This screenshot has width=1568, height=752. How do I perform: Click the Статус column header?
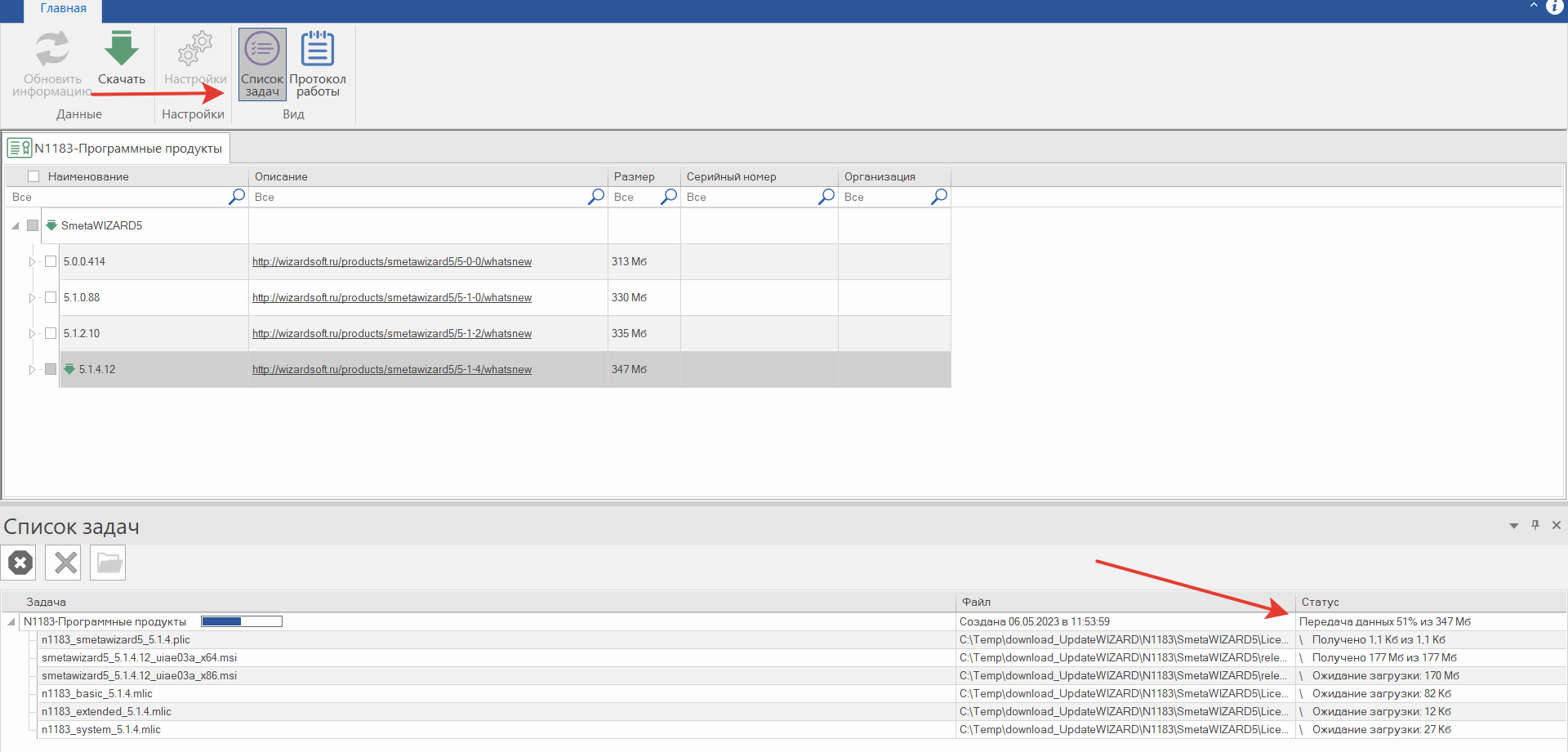point(1430,602)
